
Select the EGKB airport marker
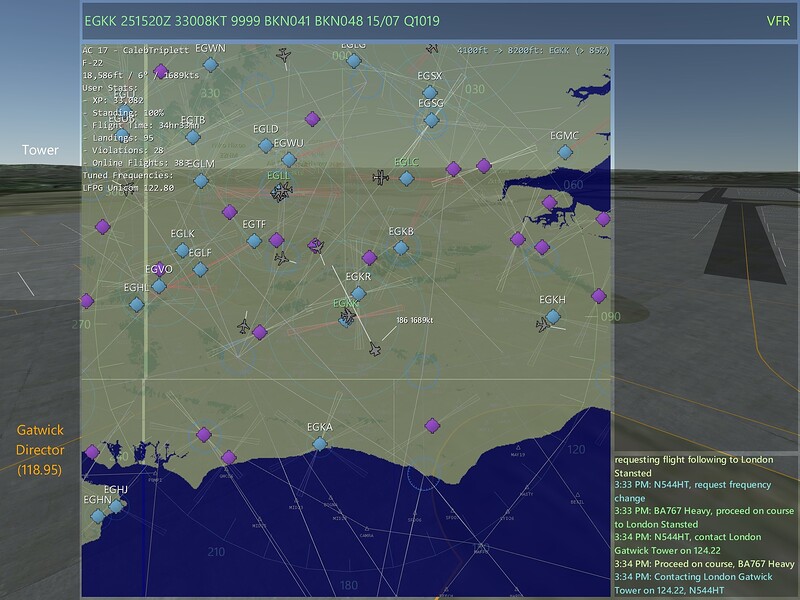[401, 248]
